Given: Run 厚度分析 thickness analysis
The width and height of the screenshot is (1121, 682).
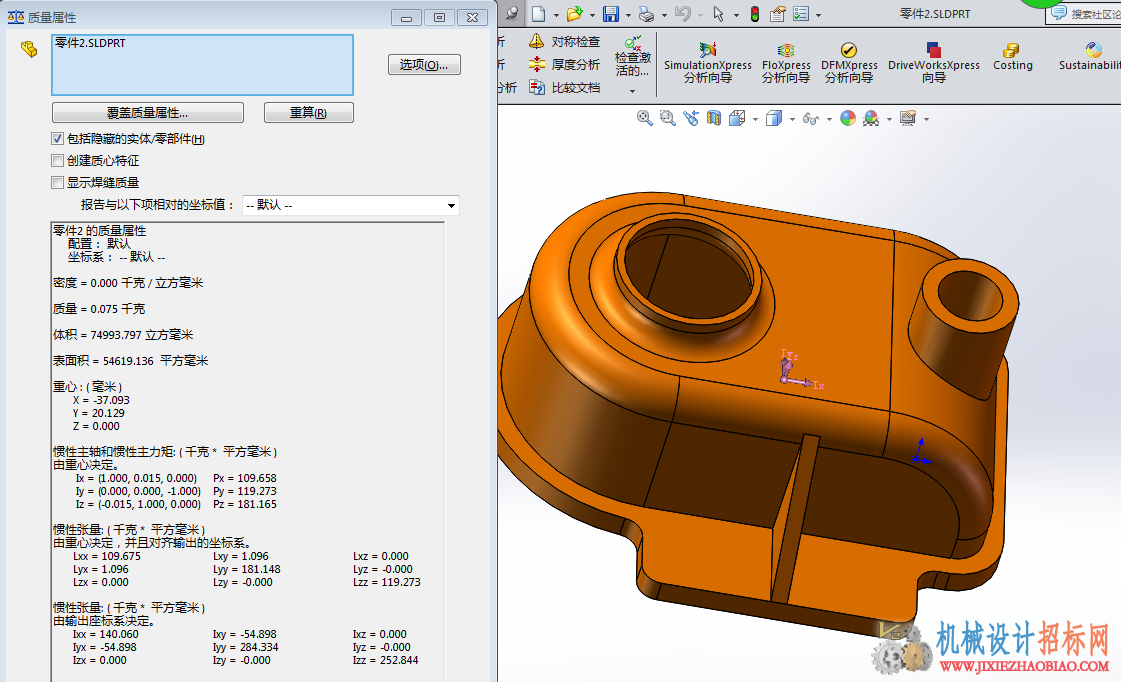Looking at the screenshot, I should [564, 64].
